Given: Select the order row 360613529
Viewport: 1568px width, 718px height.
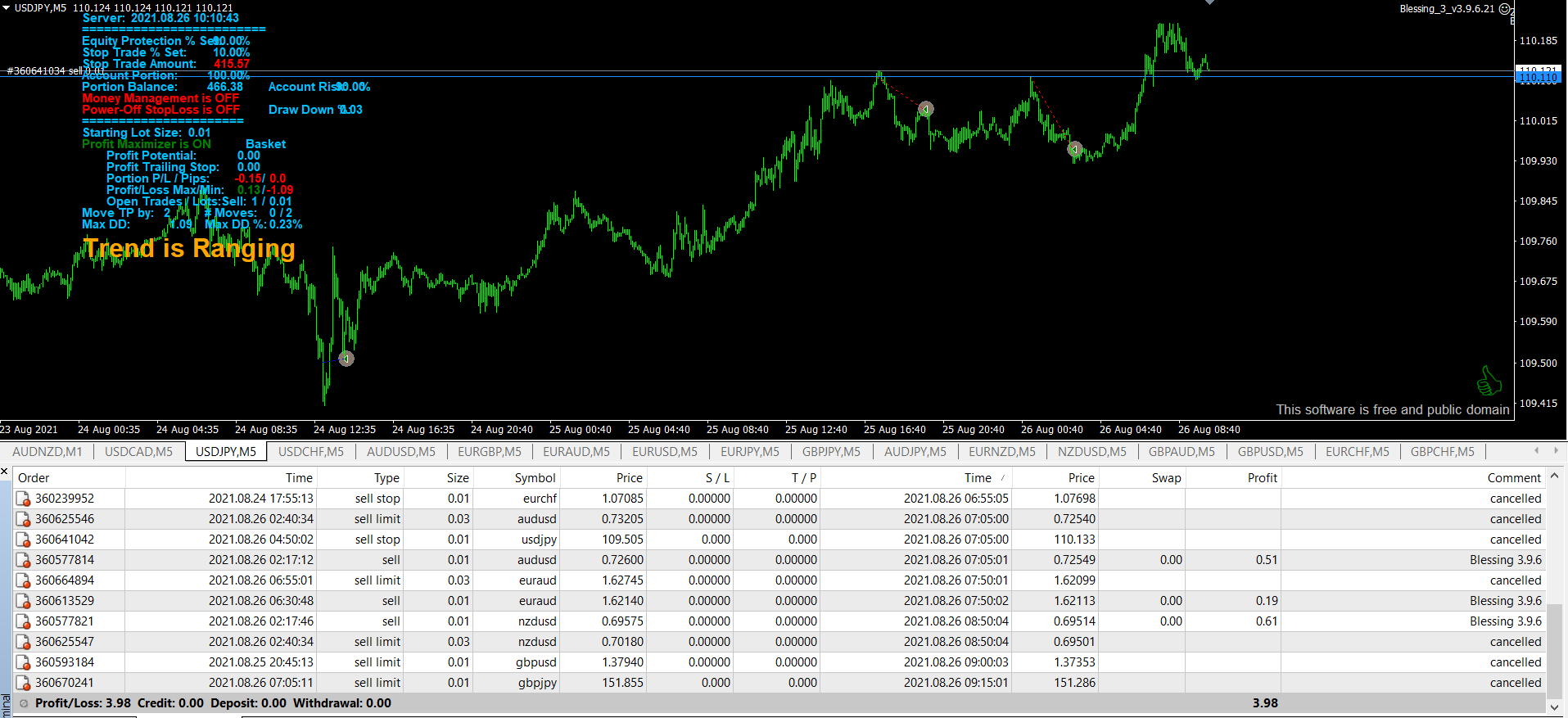Looking at the screenshot, I should tap(64, 601).
